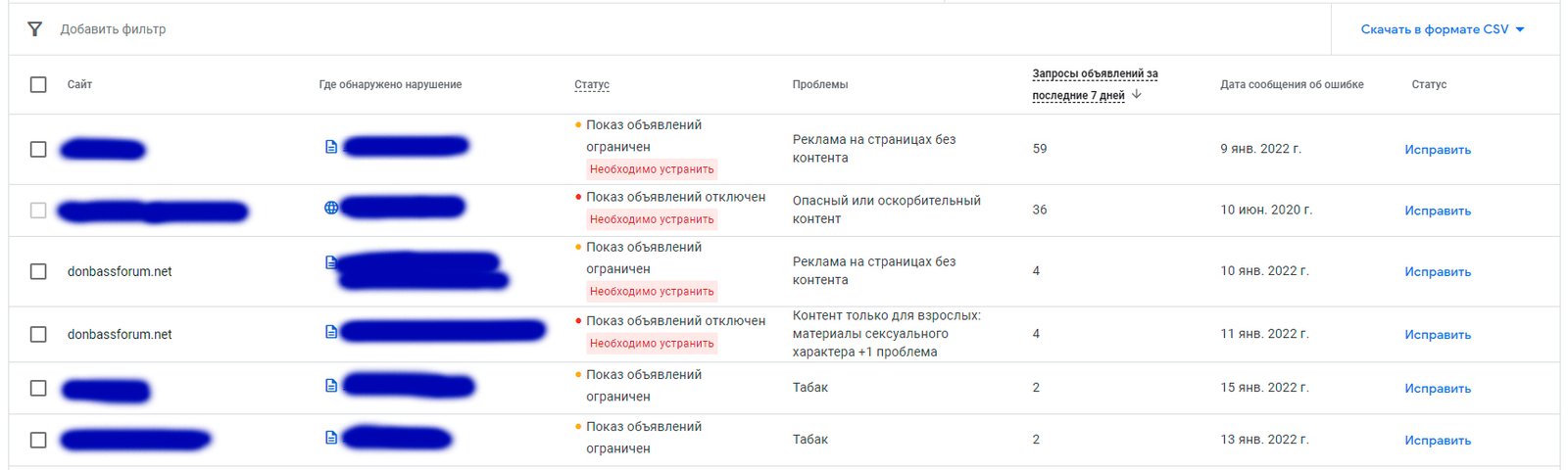
Task: Click the underlined 'Статус' column header
Action: [592, 85]
